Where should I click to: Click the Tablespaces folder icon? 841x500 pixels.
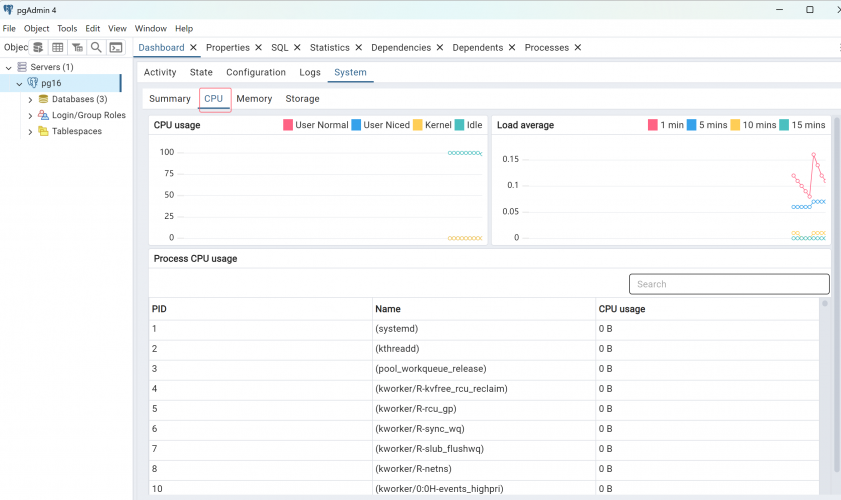(43, 131)
